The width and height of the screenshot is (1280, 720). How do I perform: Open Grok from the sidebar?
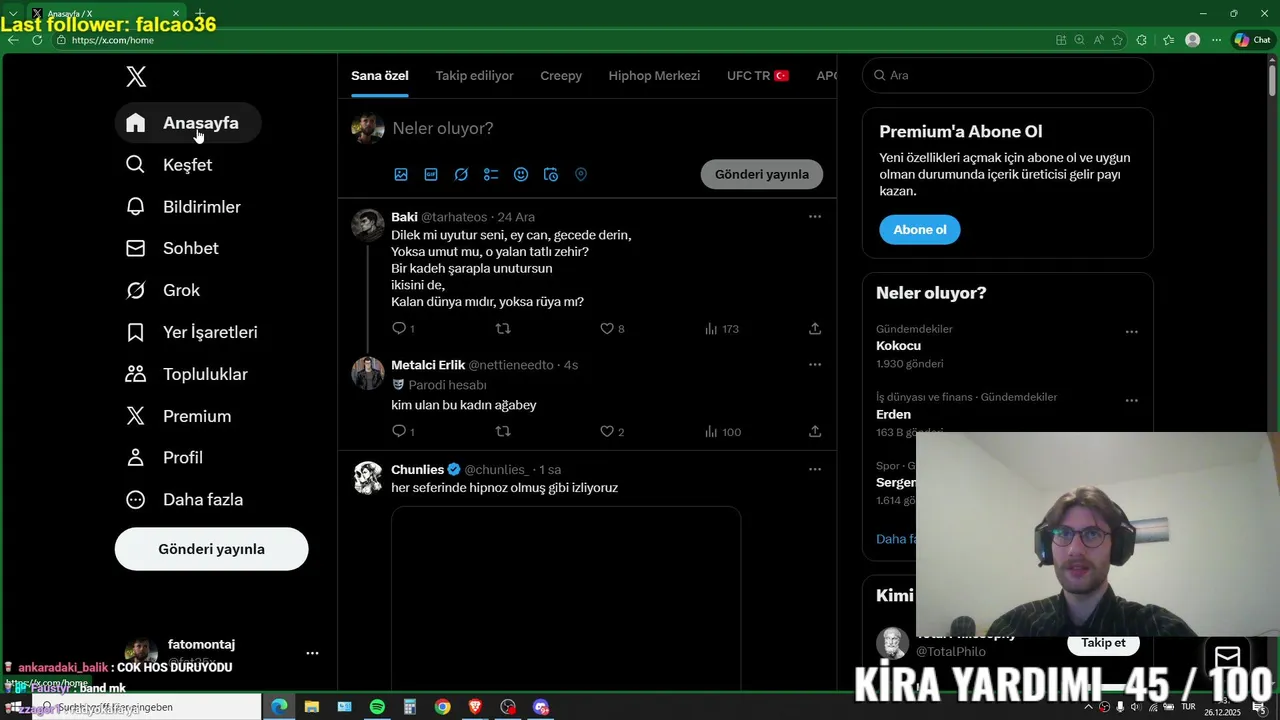point(163,290)
